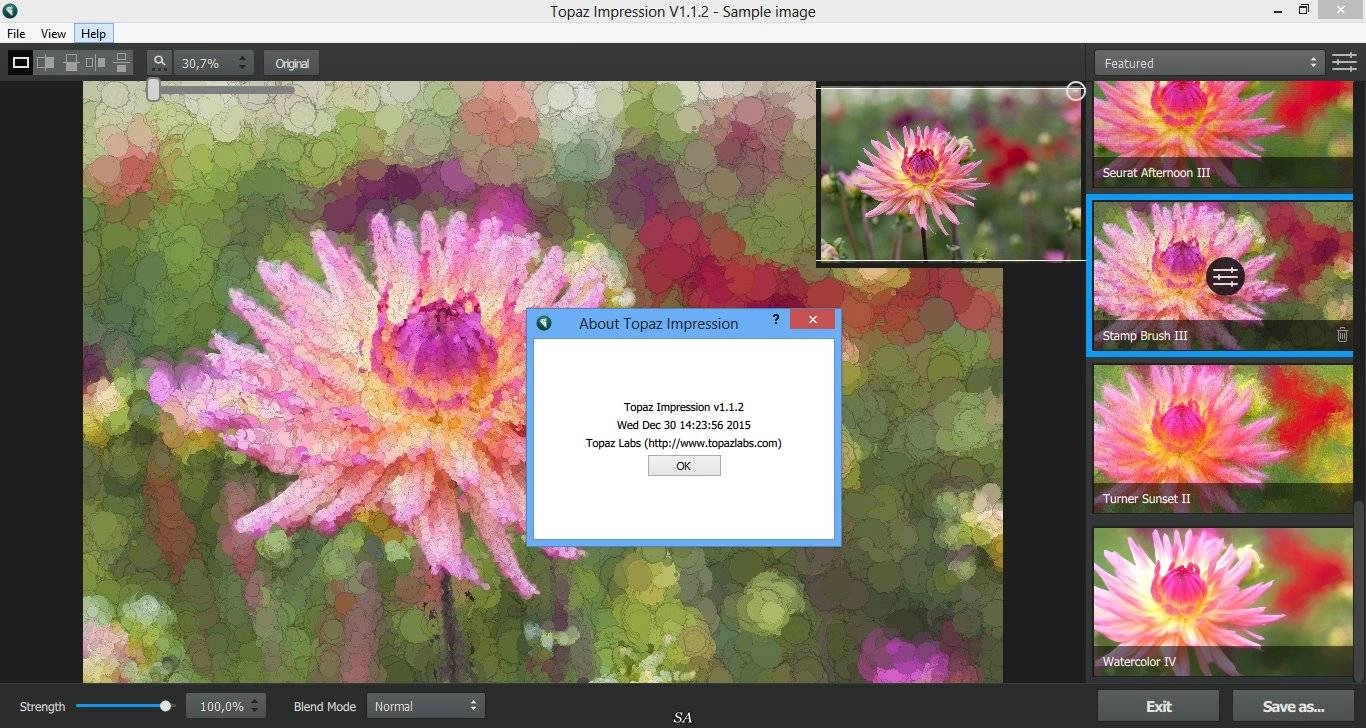Click the Save as... button
Viewport: 1366px width, 728px height.
[x=1293, y=706]
